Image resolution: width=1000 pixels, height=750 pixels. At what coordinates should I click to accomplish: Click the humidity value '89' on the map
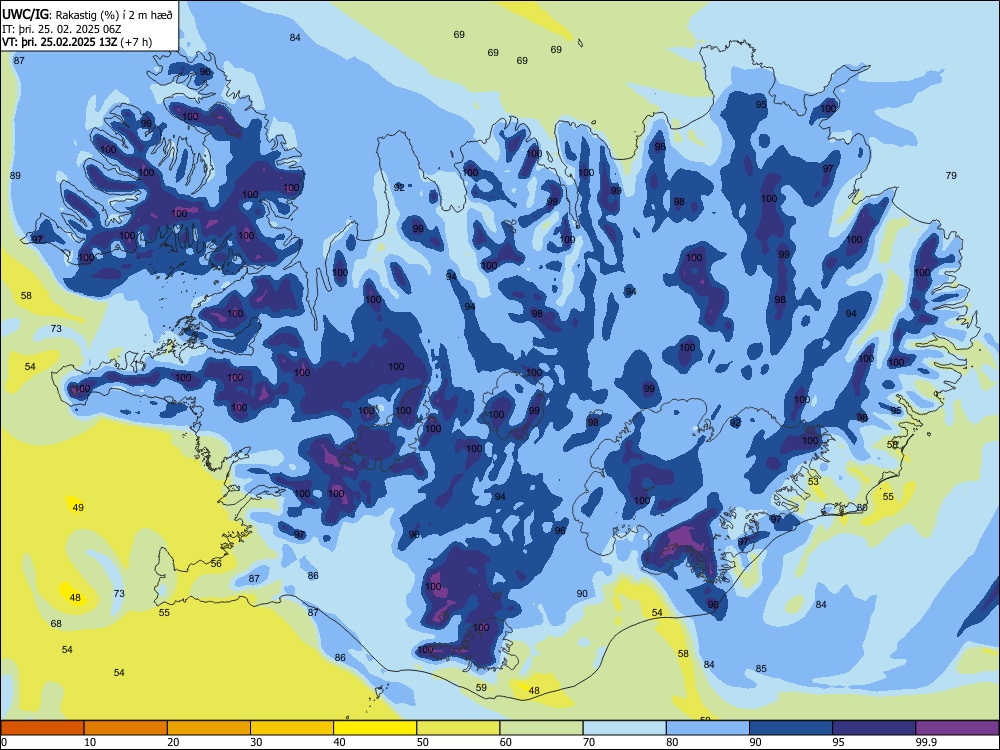[x=15, y=175]
